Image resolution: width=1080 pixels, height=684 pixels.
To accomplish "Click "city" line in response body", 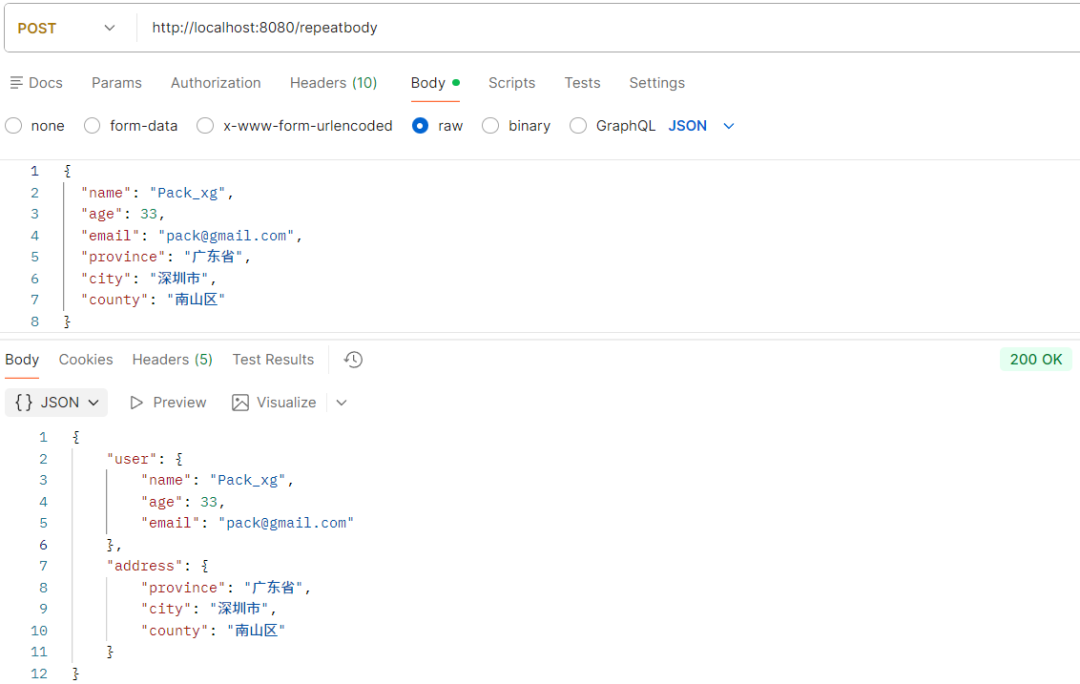I will (209, 609).
